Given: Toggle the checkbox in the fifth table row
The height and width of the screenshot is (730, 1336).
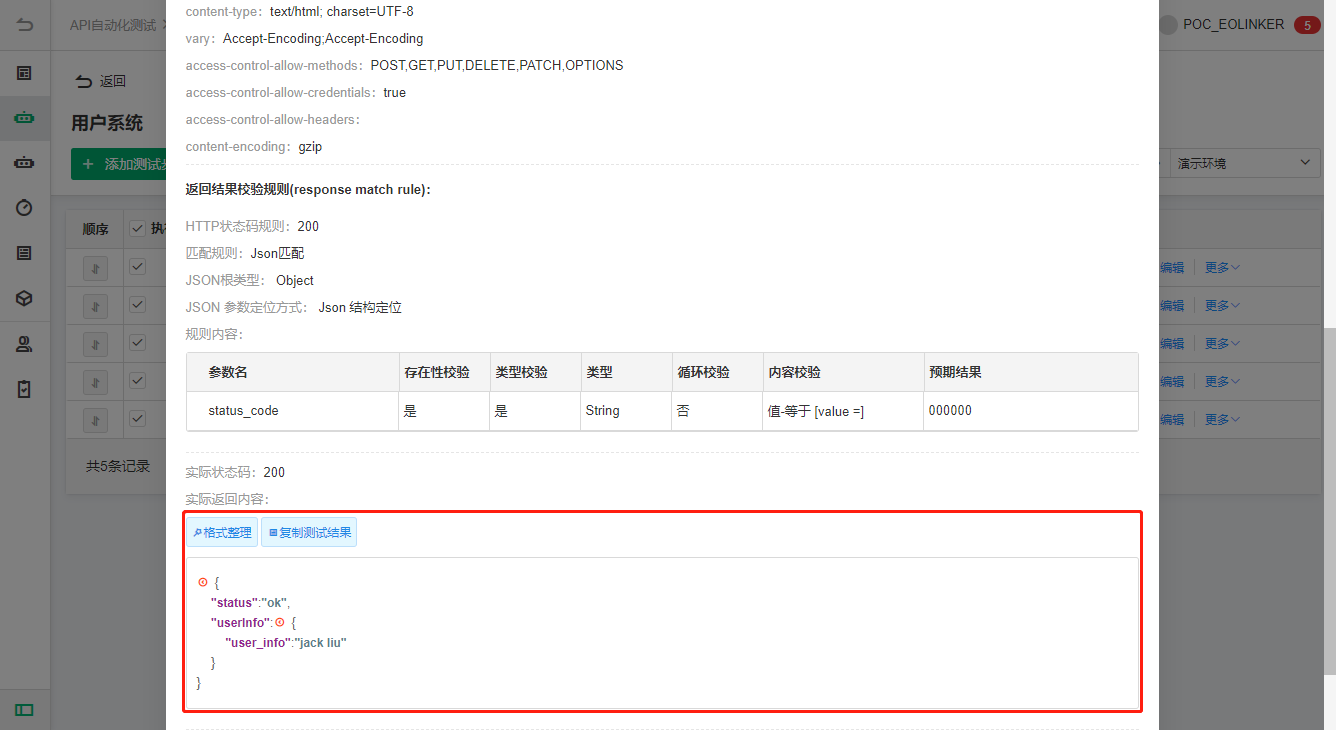Looking at the screenshot, I should point(138,419).
